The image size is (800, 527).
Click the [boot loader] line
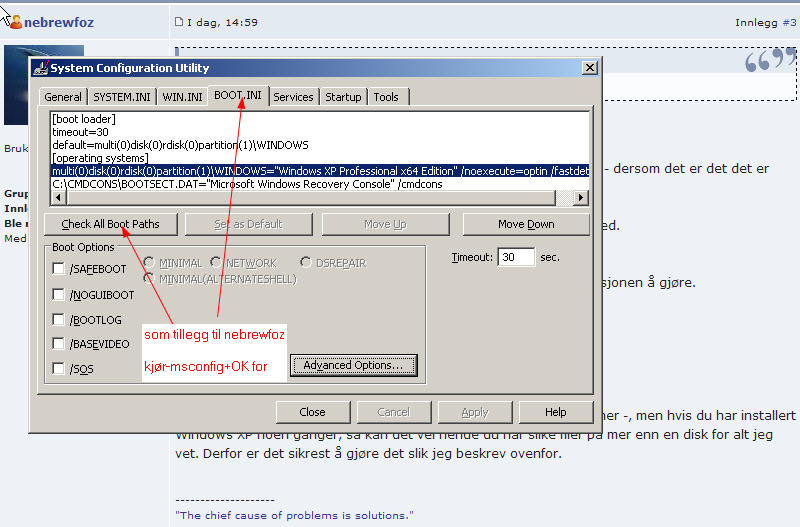pyautogui.click(x=84, y=119)
